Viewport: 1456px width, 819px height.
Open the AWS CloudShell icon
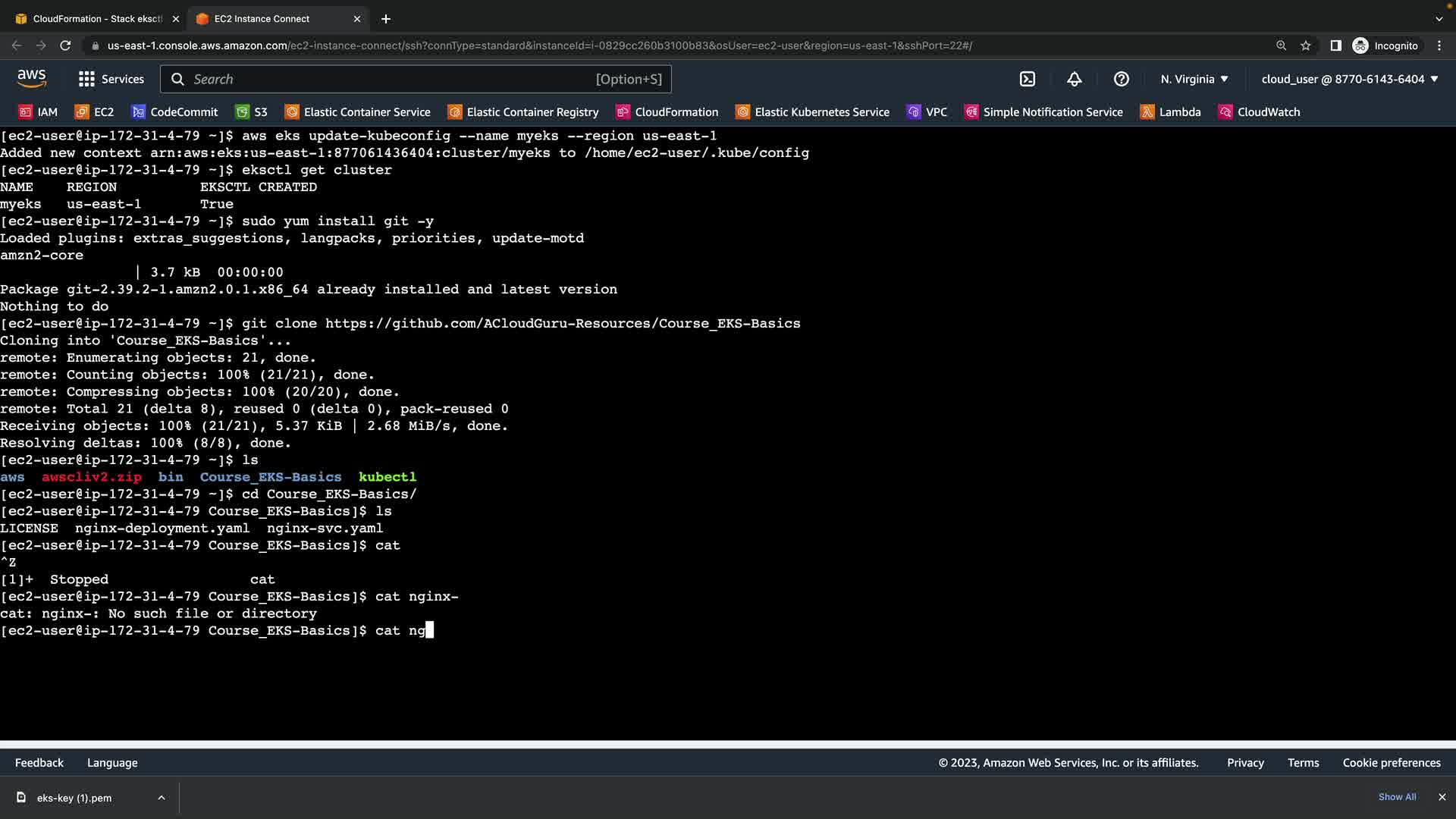tap(1027, 79)
